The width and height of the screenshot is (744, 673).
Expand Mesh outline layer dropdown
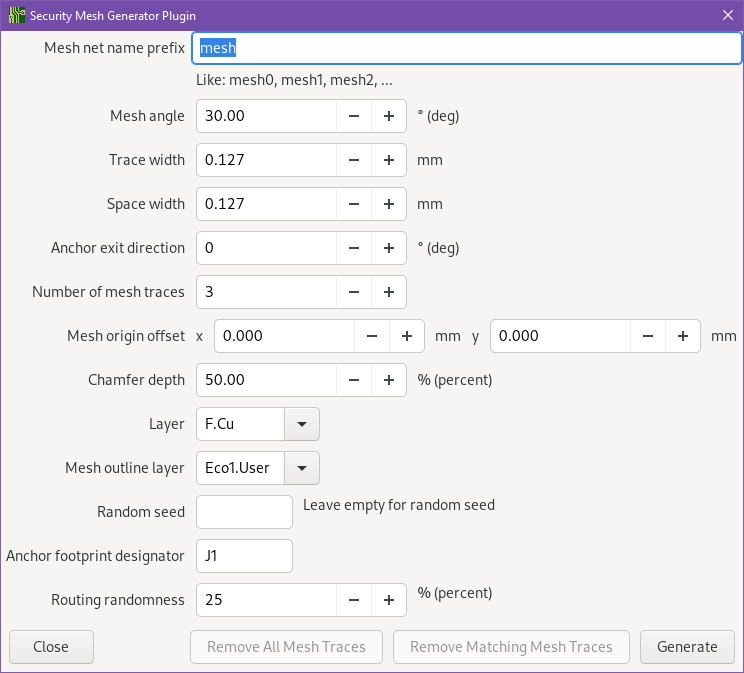click(x=302, y=468)
